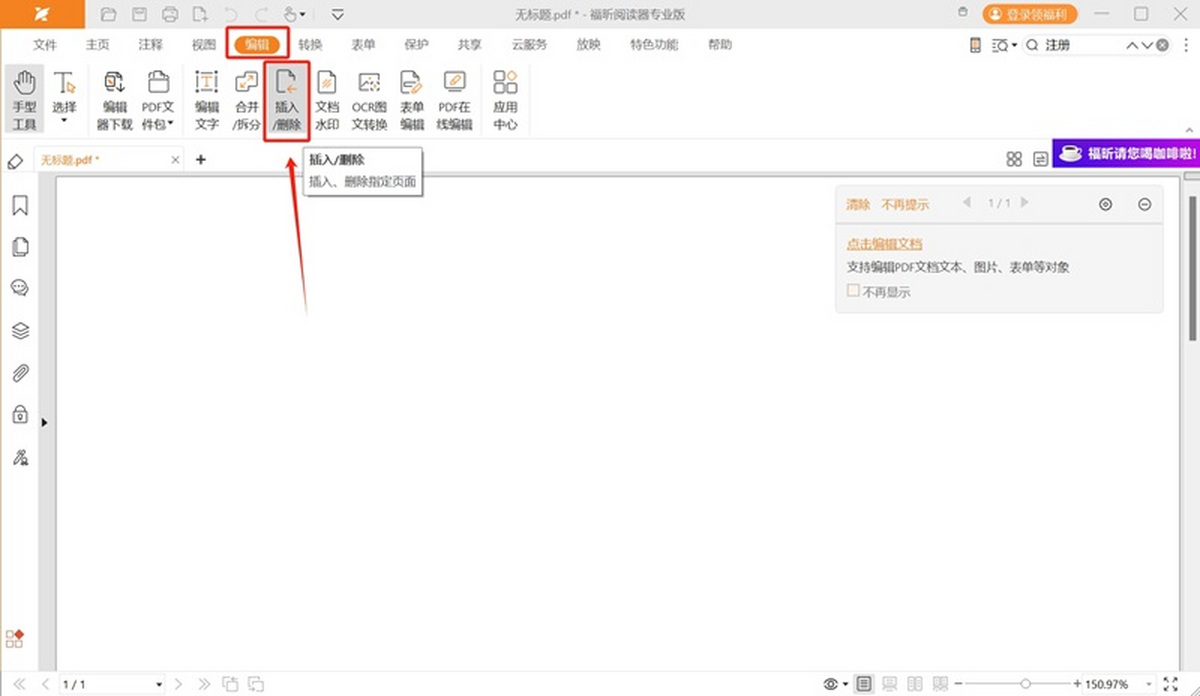Viewport: 1200px width, 696px height.
Task: Open PDF在线编辑 online editor
Action: point(454,100)
